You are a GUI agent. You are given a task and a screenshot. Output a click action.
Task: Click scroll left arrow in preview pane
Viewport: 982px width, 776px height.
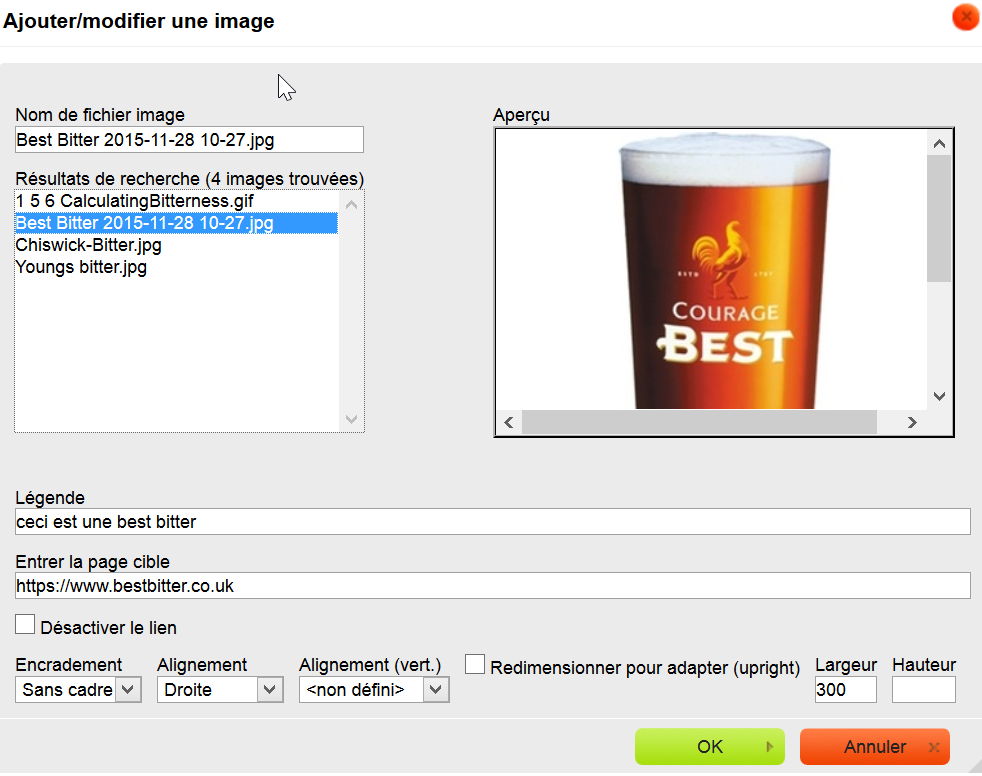pyautogui.click(x=508, y=422)
